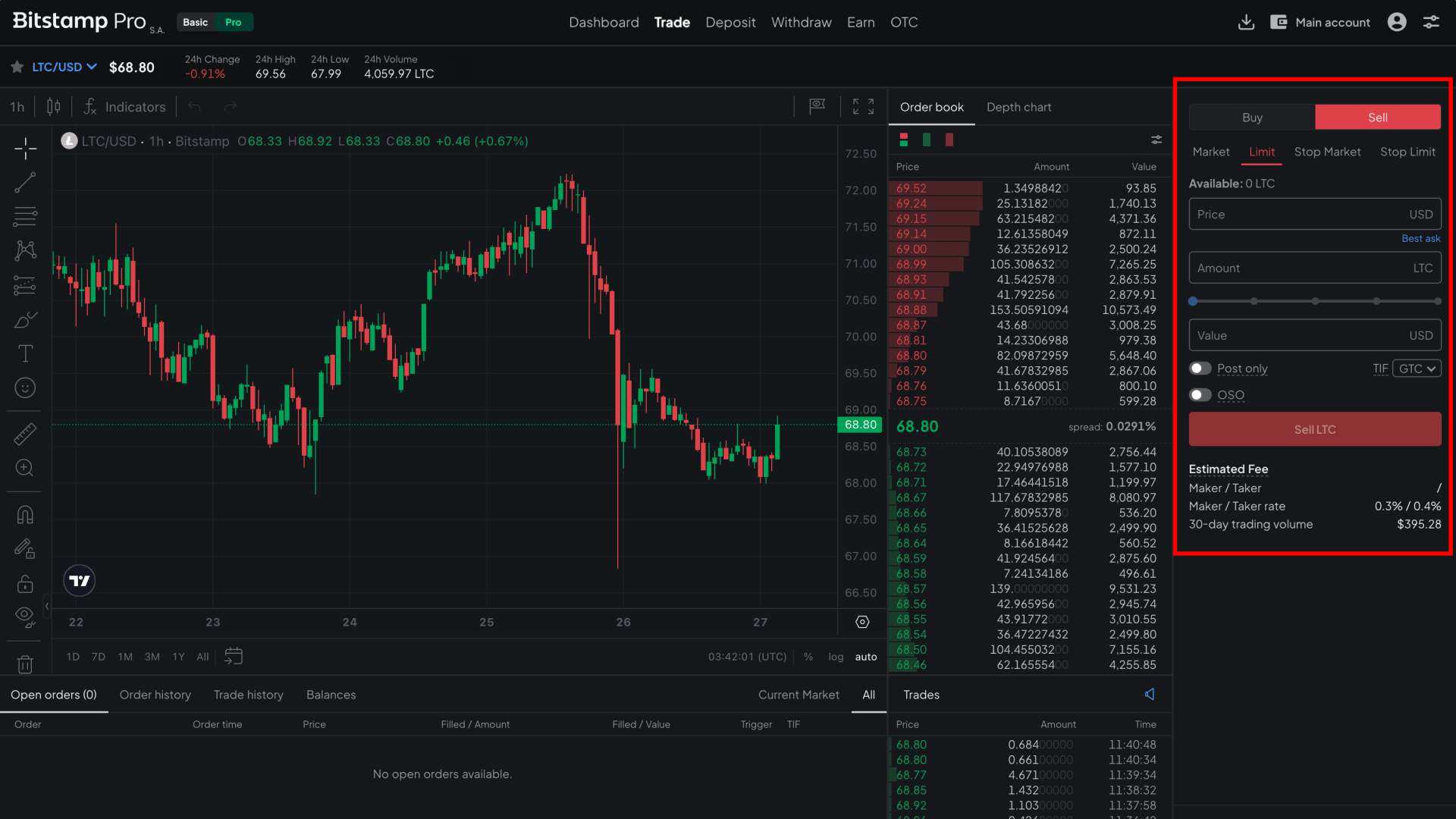
Task: Hide all drawings with the eye icon
Action: pyautogui.click(x=25, y=617)
